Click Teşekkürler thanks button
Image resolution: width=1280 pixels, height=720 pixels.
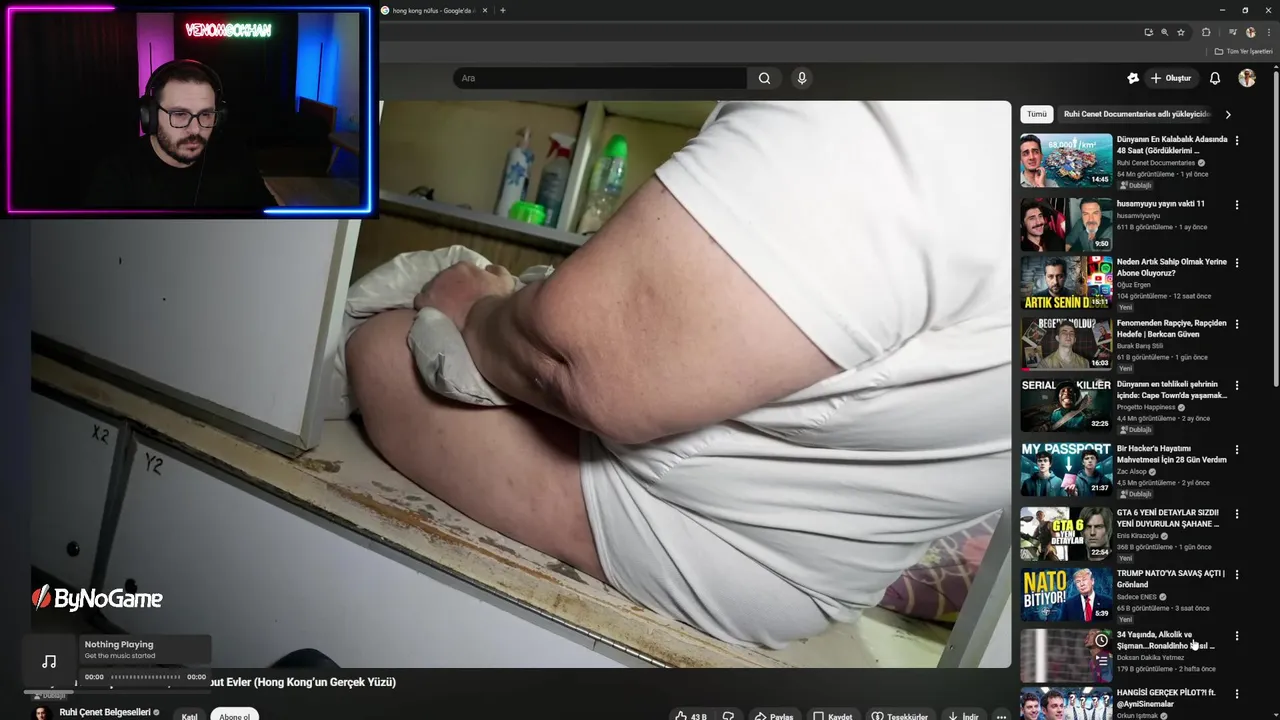click(x=900, y=716)
